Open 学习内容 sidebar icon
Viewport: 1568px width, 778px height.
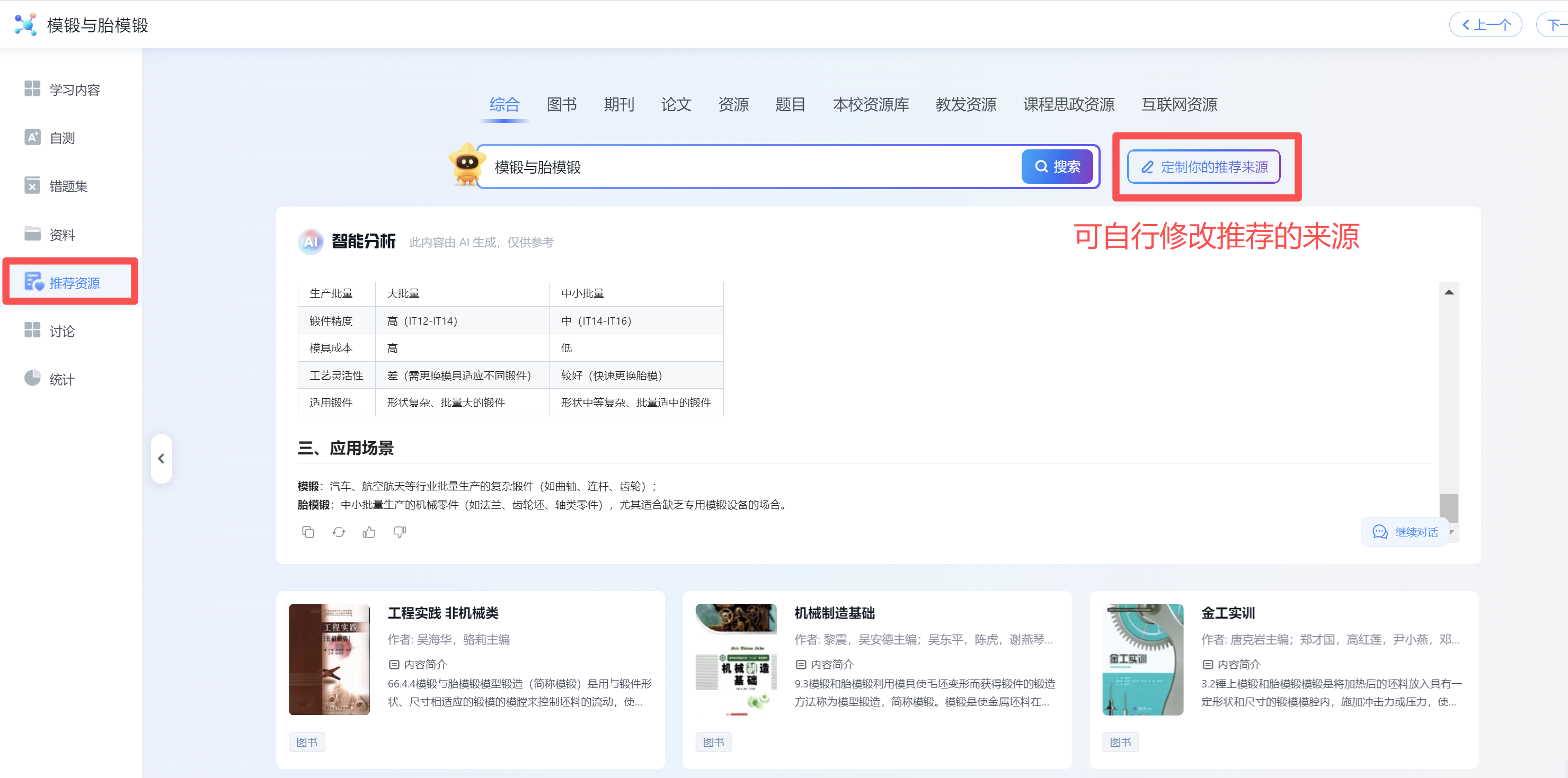[x=32, y=89]
